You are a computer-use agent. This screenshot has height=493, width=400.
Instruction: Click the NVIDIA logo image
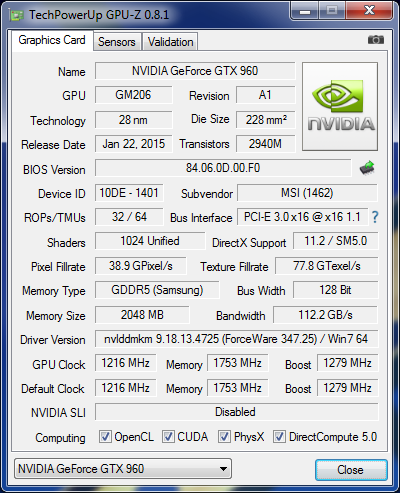click(x=340, y=106)
